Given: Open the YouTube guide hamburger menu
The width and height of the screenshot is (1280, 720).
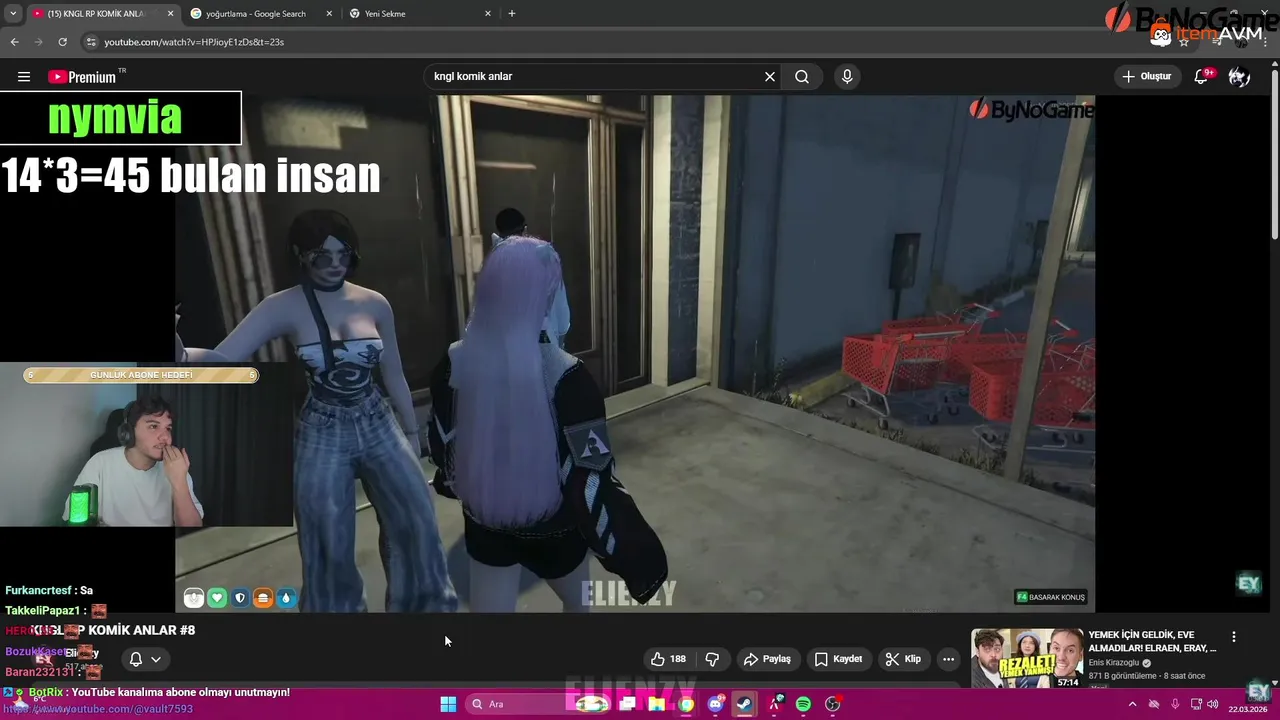Looking at the screenshot, I should pyautogui.click(x=24, y=77).
